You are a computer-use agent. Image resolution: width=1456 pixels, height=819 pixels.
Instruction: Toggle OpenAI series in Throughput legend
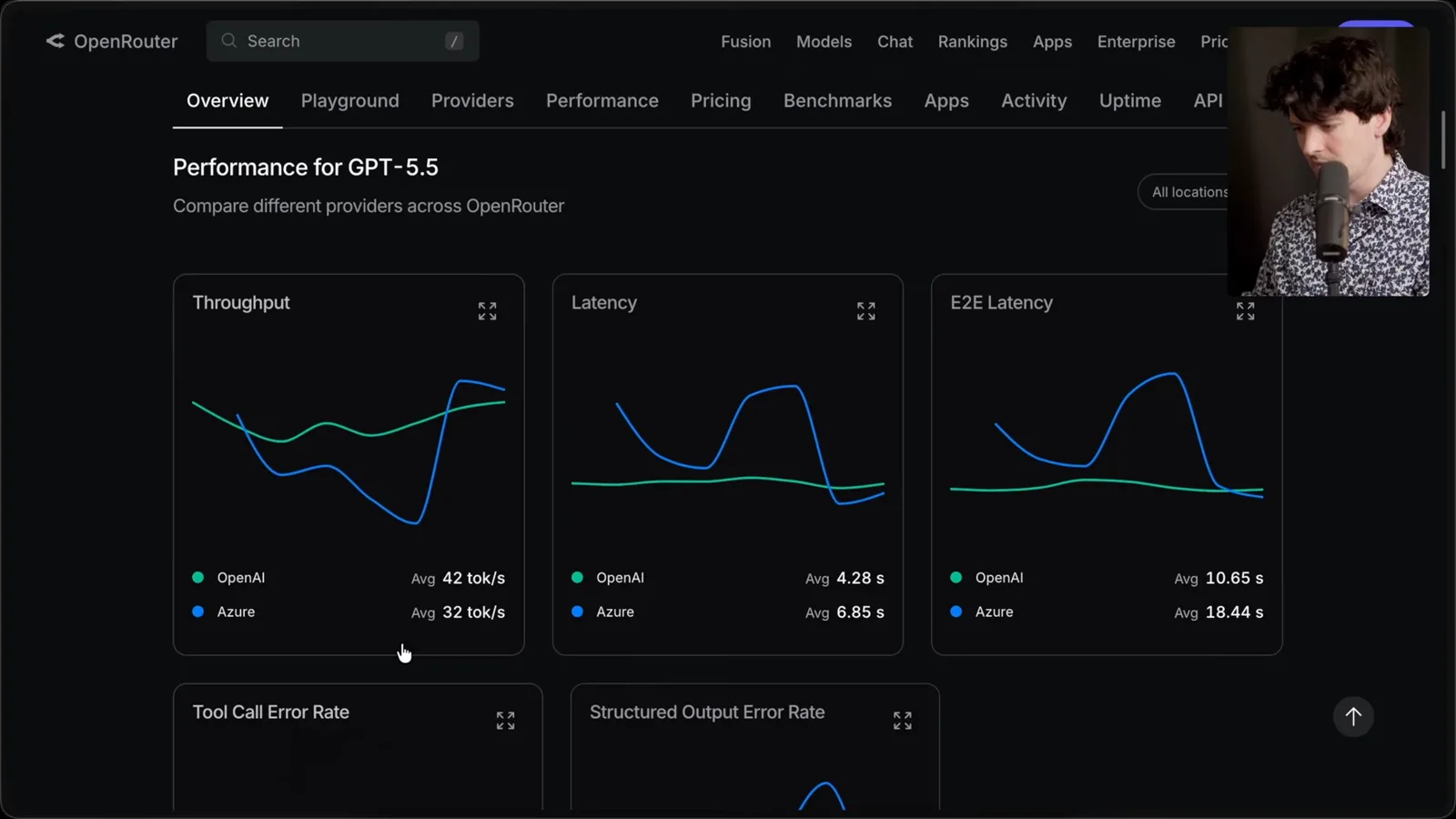click(229, 578)
